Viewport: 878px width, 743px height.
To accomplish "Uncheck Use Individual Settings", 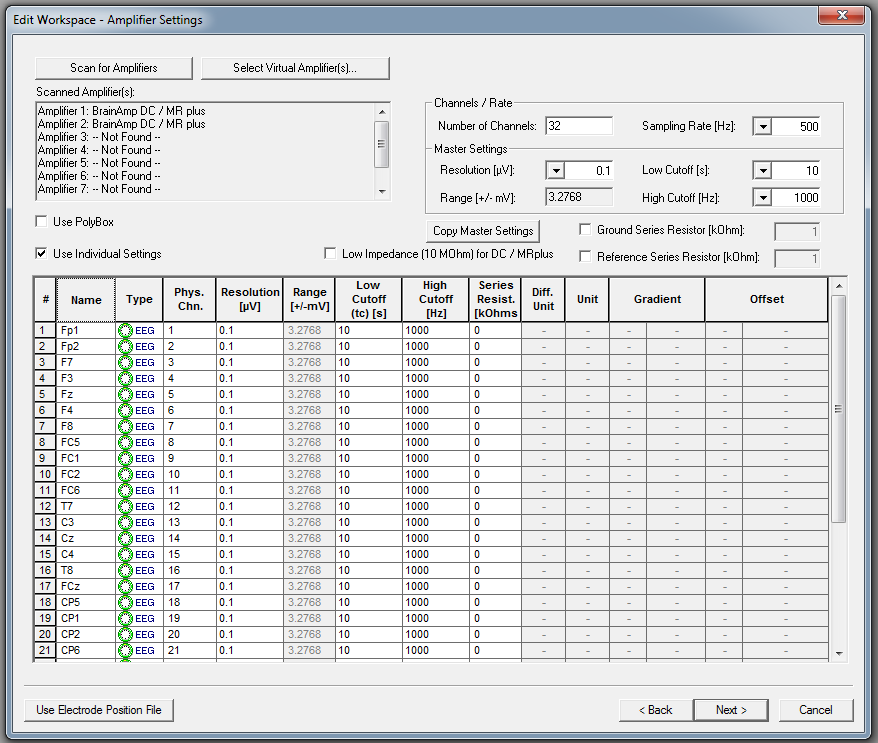I will [41, 254].
